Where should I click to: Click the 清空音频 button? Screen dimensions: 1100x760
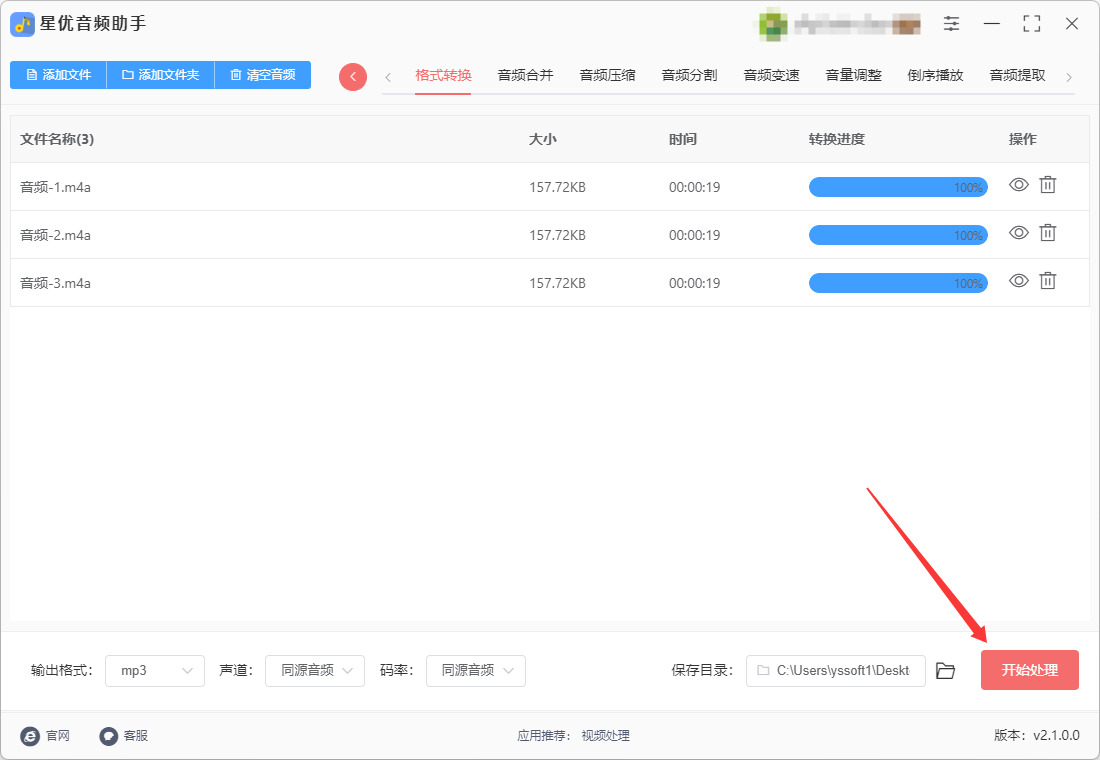coord(262,75)
